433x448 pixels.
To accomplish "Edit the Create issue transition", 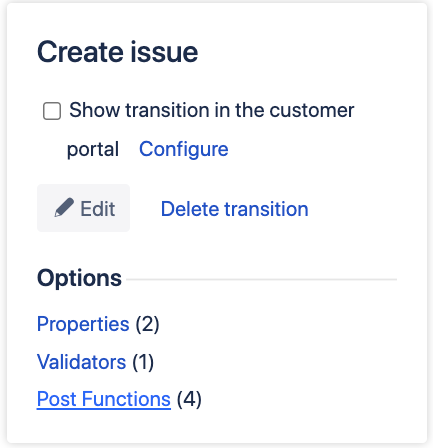I will coord(83,208).
